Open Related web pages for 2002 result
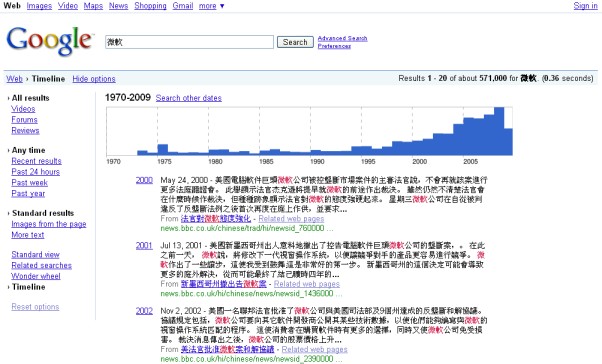The image size is (602, 364). click(x=314, y=349)
